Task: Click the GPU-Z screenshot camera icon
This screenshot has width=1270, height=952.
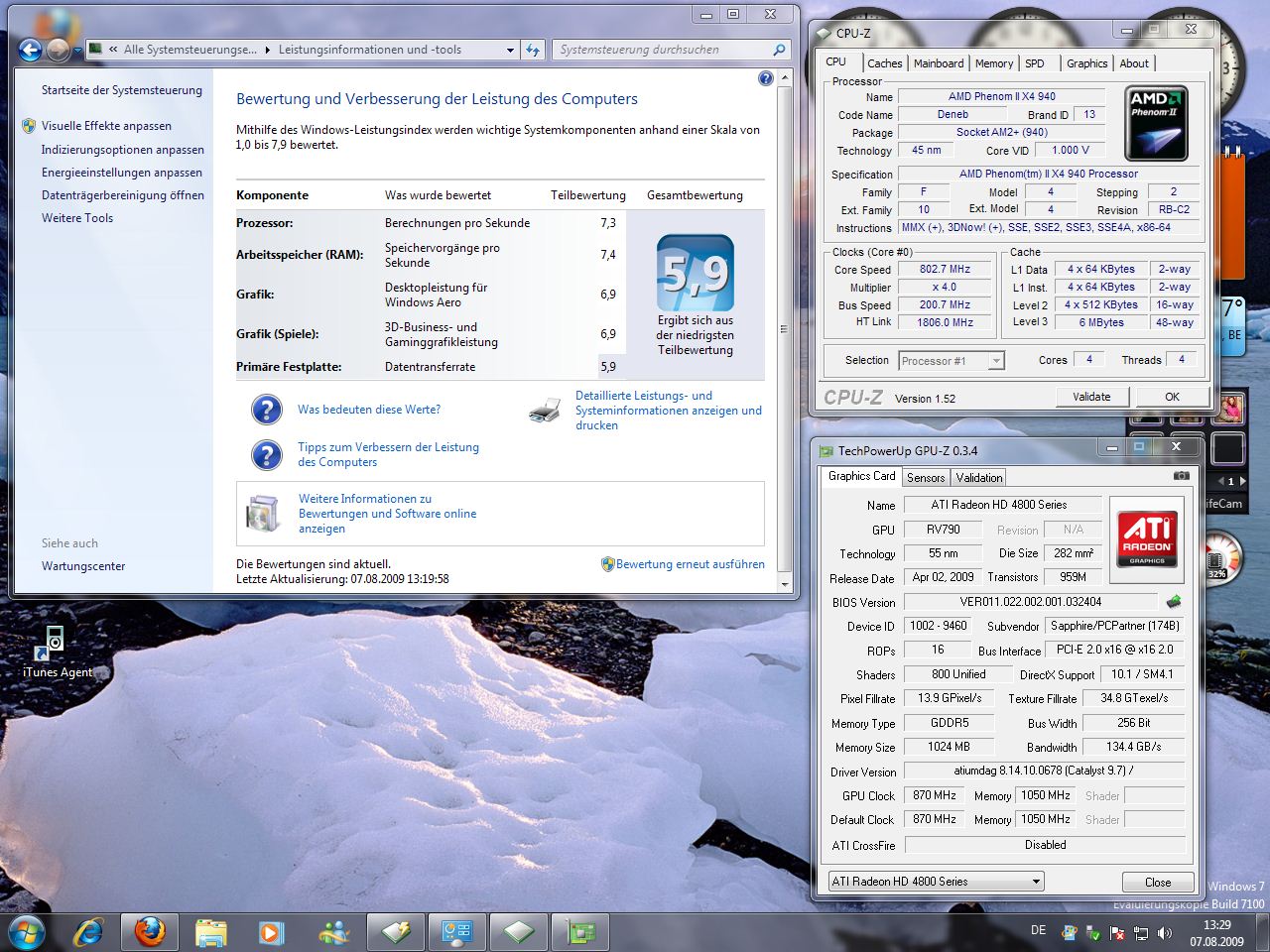Action: coord(1181,476)
